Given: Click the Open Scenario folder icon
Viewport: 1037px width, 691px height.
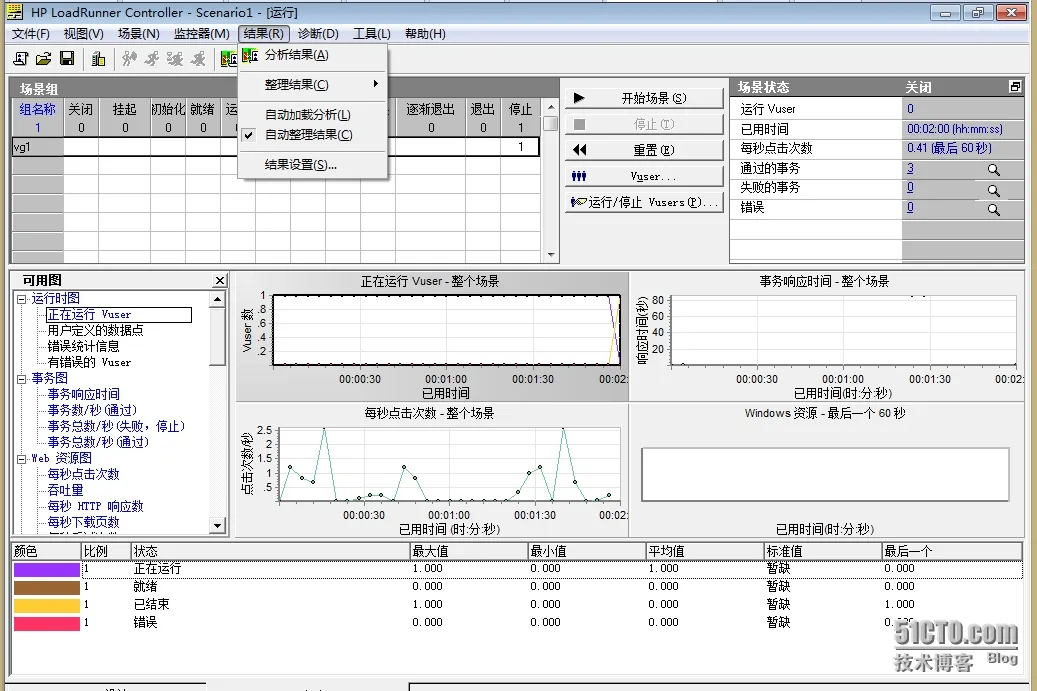Looking at the screenshot, I should [x=44, y=59].
